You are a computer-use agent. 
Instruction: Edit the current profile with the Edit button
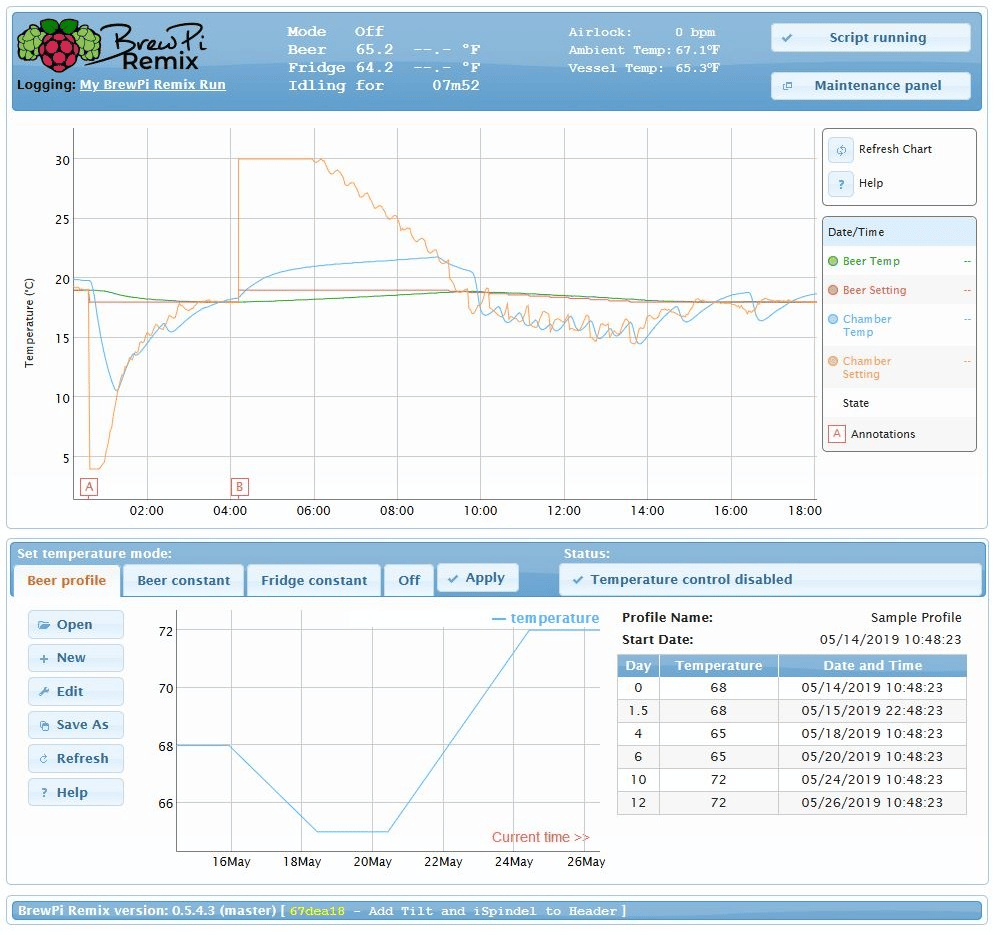(76, 692)
